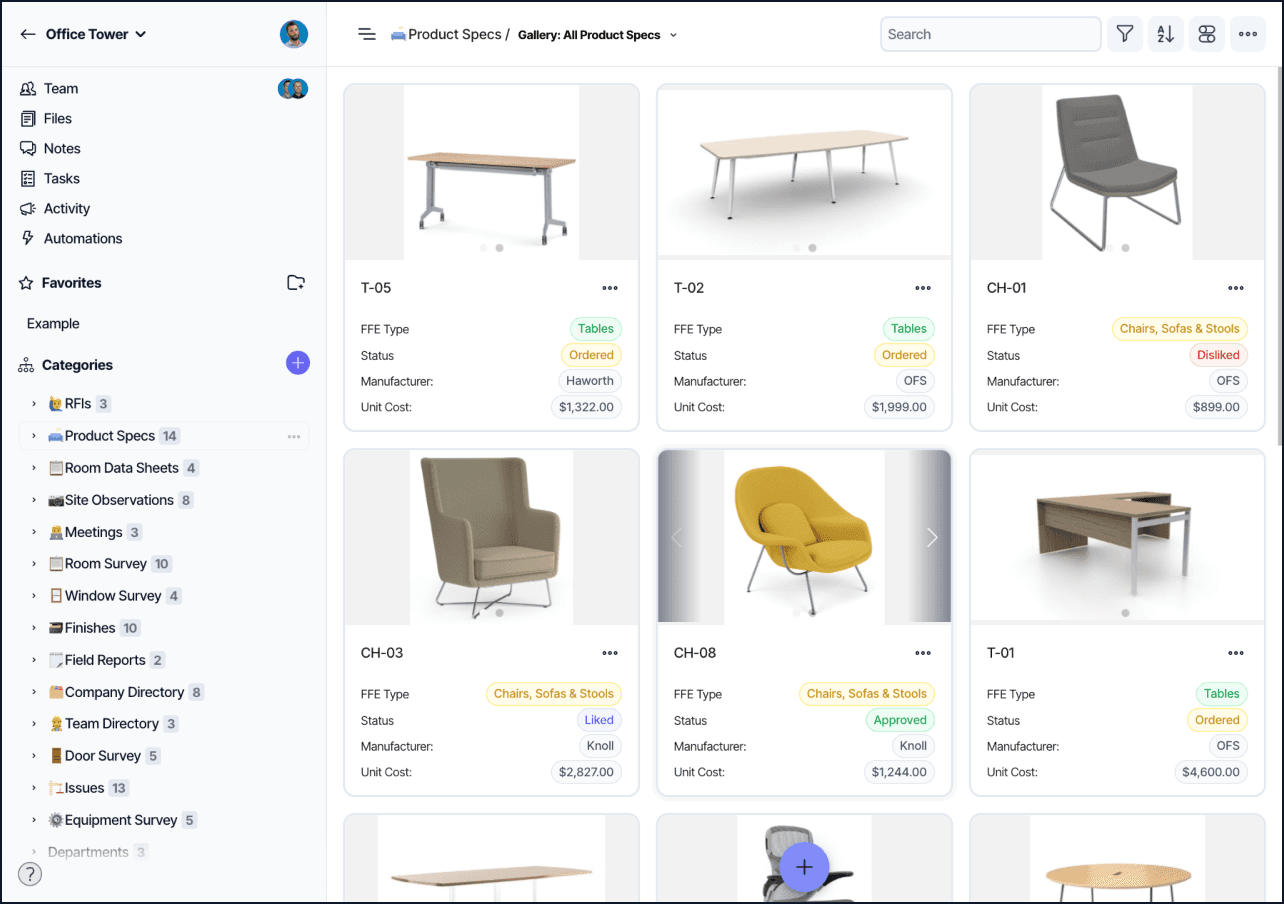The width and height of the screenshot is (1284, 904).
Task: Select the Equipment Survey category
Action: coord(121,820)
